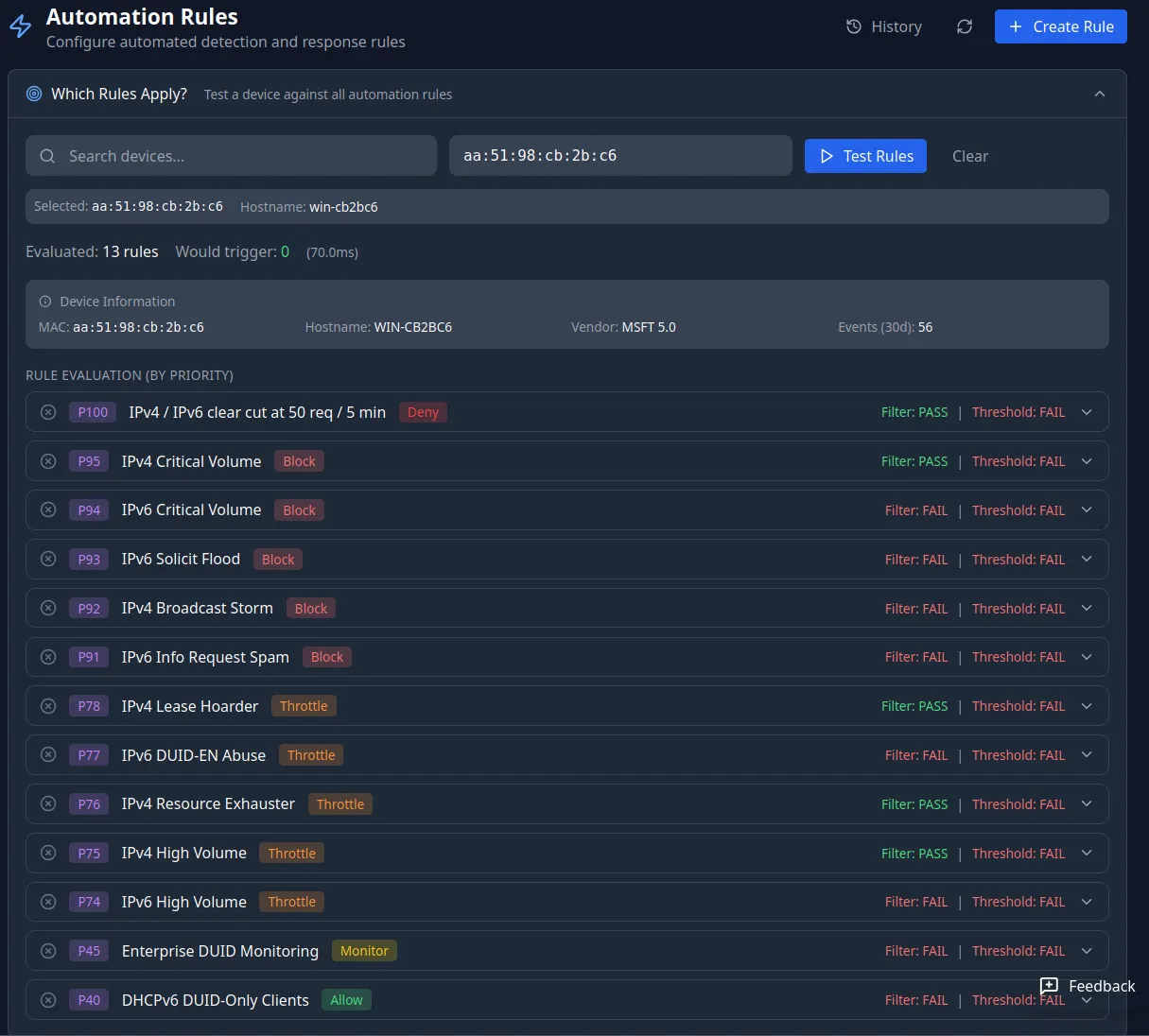The height and width of the screenshot is (1036, 1149).
Task: Click the P78 priority badge
Action: 89,706
